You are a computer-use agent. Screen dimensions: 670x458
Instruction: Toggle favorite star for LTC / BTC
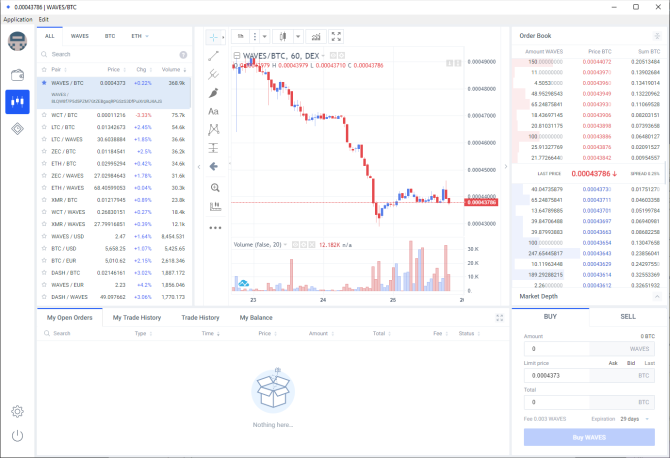click(x=44, y=127)
